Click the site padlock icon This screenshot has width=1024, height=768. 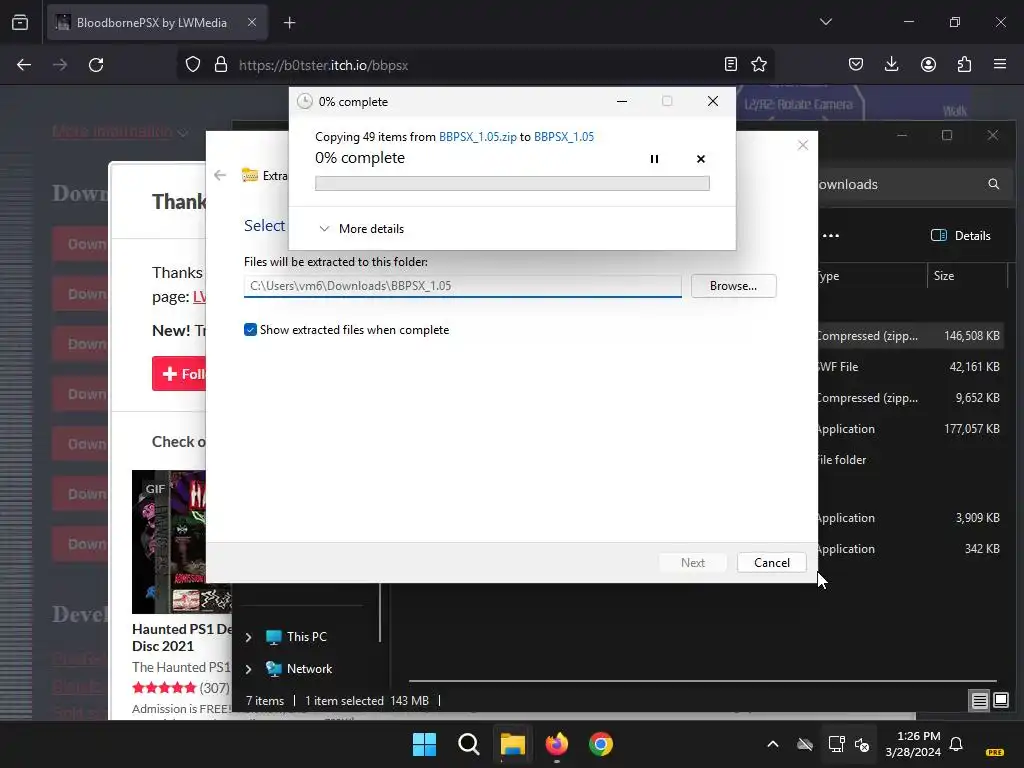pos(221,65)
